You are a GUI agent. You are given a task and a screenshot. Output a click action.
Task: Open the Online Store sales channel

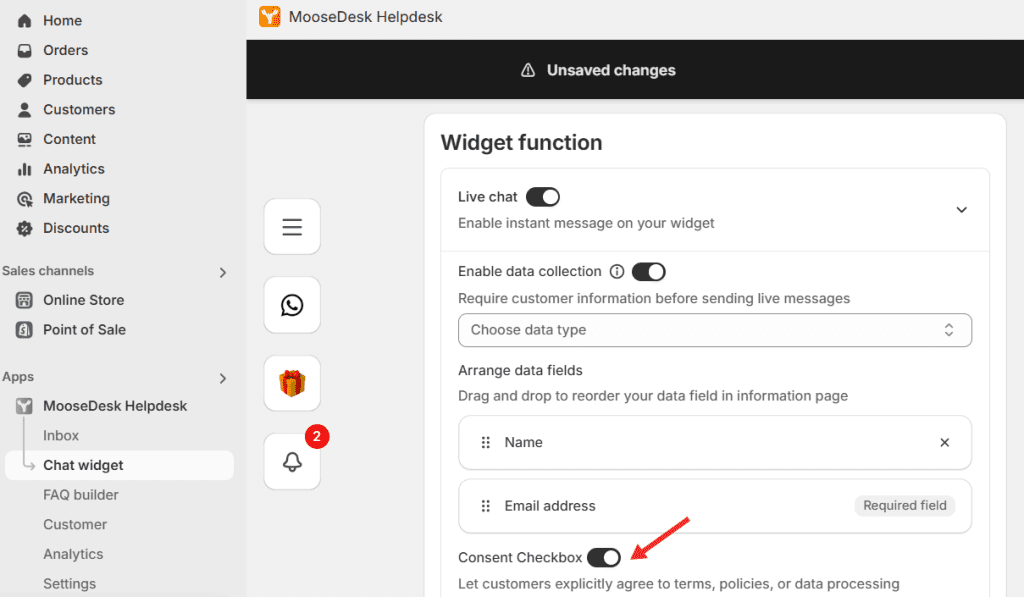(x=84, y=300)
